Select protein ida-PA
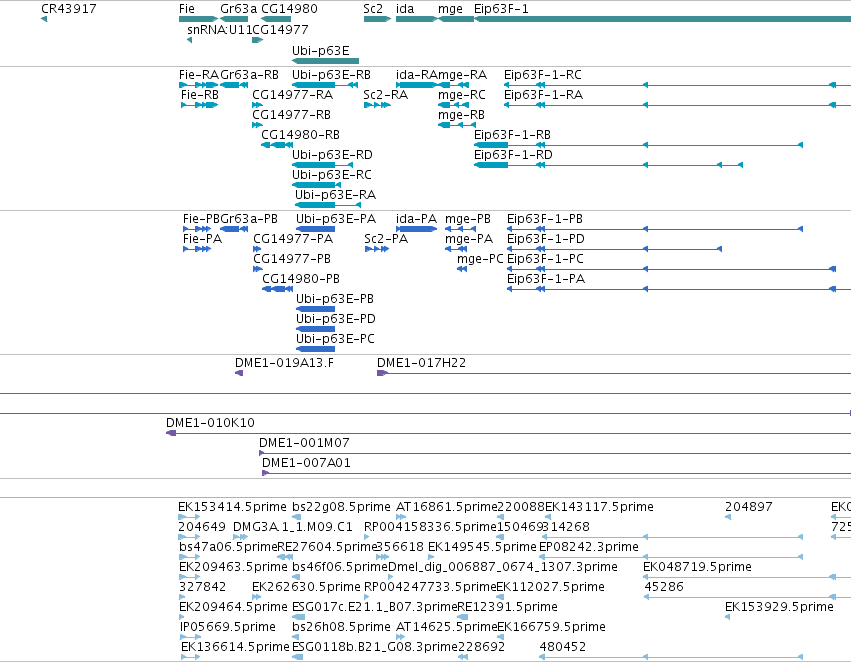Screen dimensions: 851x662 coord(416,219)
